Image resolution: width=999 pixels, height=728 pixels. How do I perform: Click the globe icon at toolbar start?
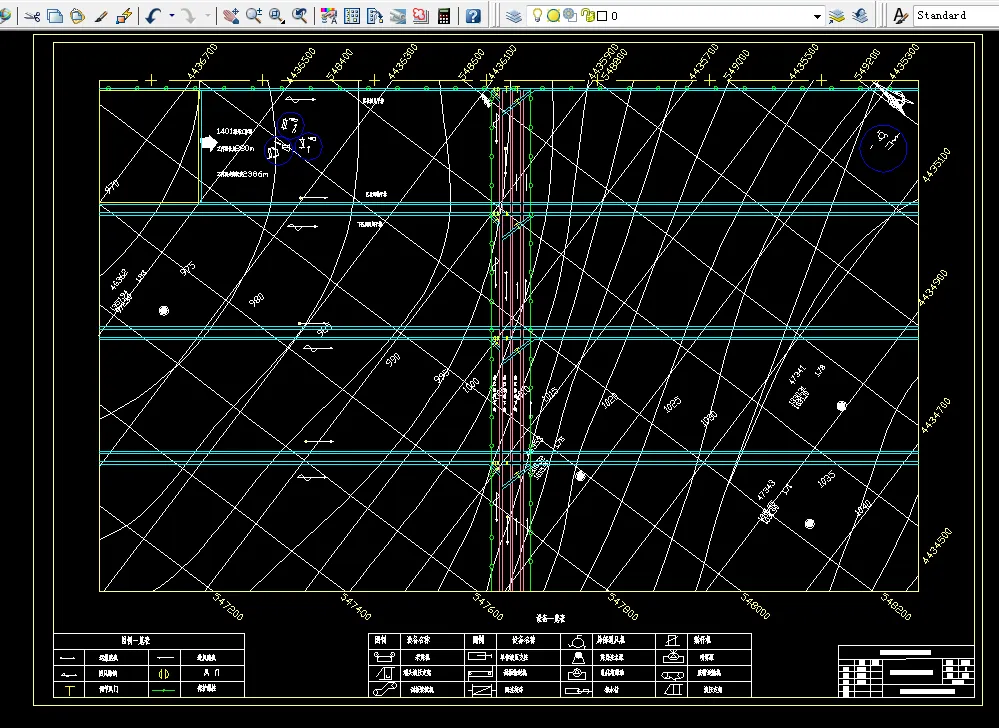tap(5, 16)
